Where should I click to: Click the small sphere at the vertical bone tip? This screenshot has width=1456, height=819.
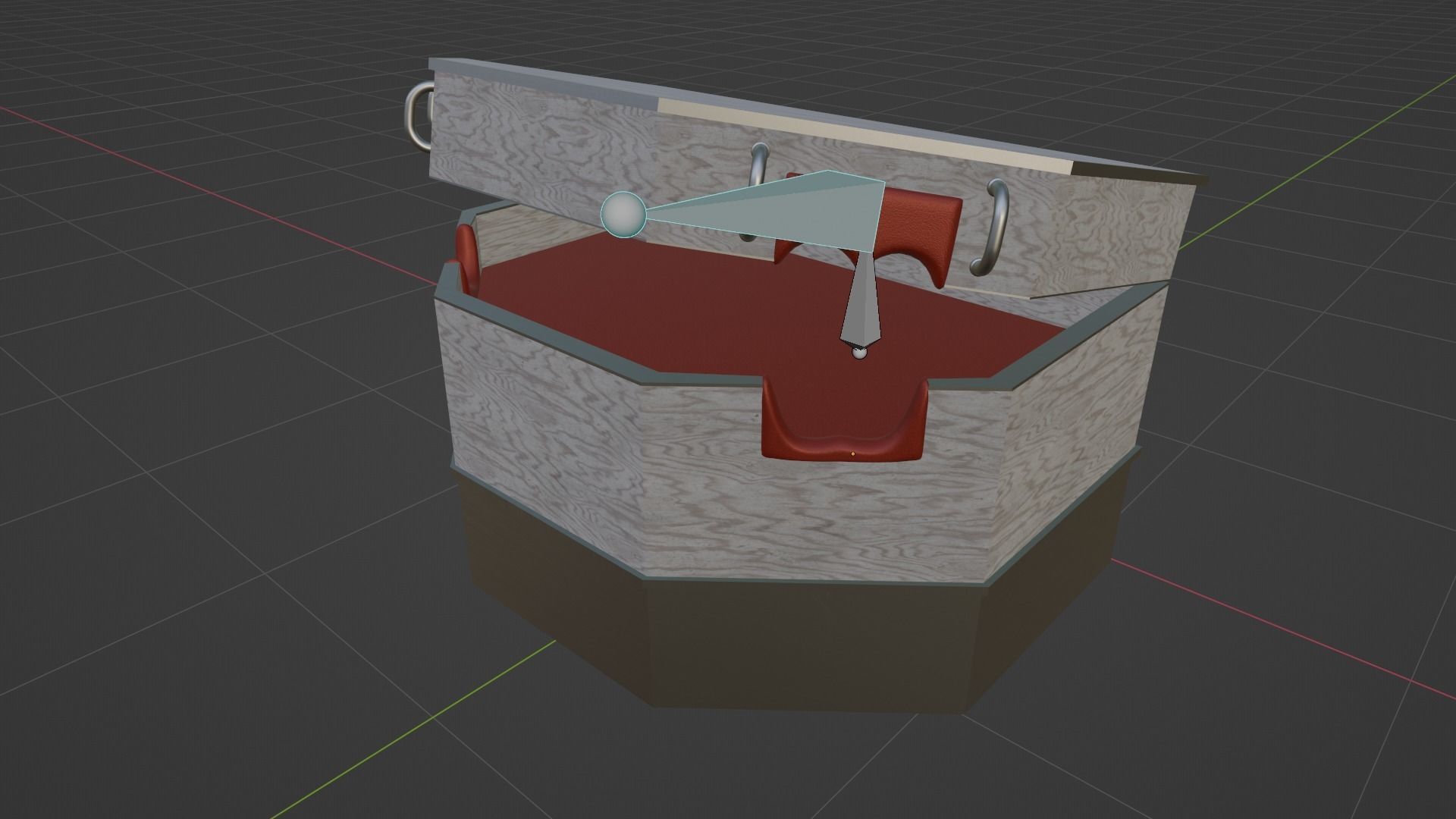coord(859,353)
